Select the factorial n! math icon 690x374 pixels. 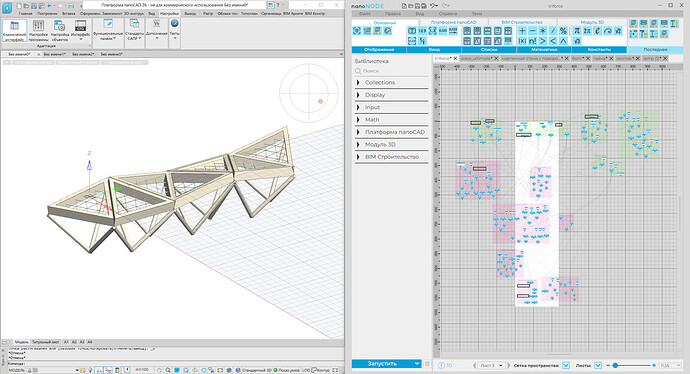click(x=532, y=41)
